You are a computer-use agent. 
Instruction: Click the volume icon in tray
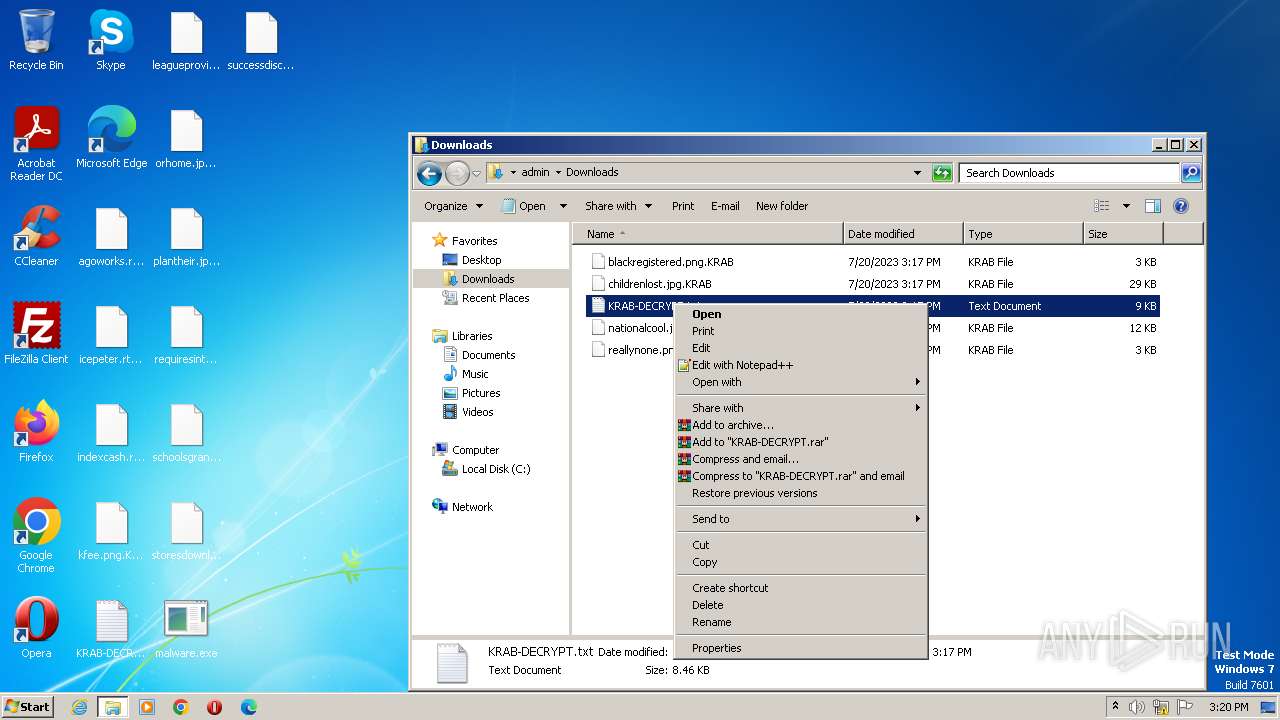(1136, 707)
